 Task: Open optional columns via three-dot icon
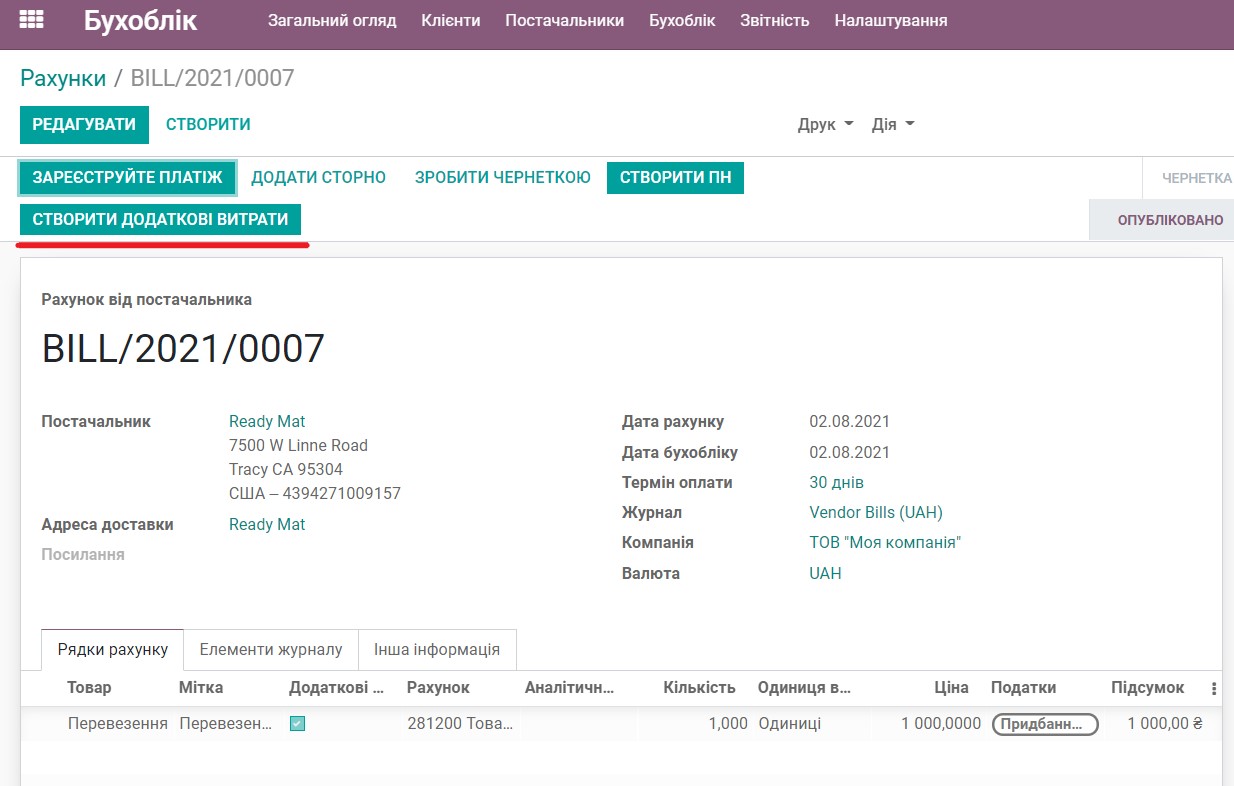tap(1213, 688)
